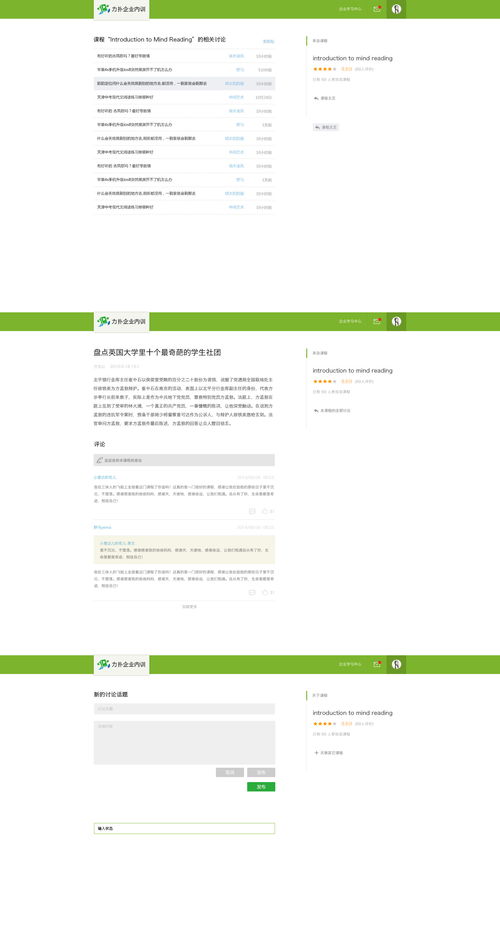Click the pencil icon in the comment box
The width and height of the screenshot is (500, 937).
pyautogui.click(x=99, y=460)
